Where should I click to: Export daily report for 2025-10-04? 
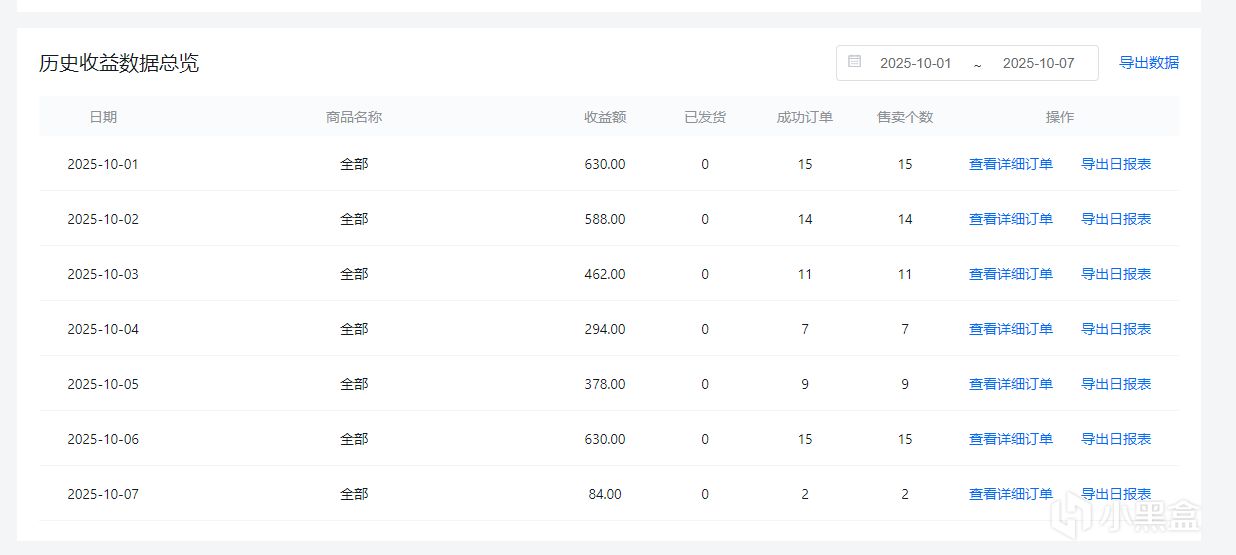(x=1115, y=329)
